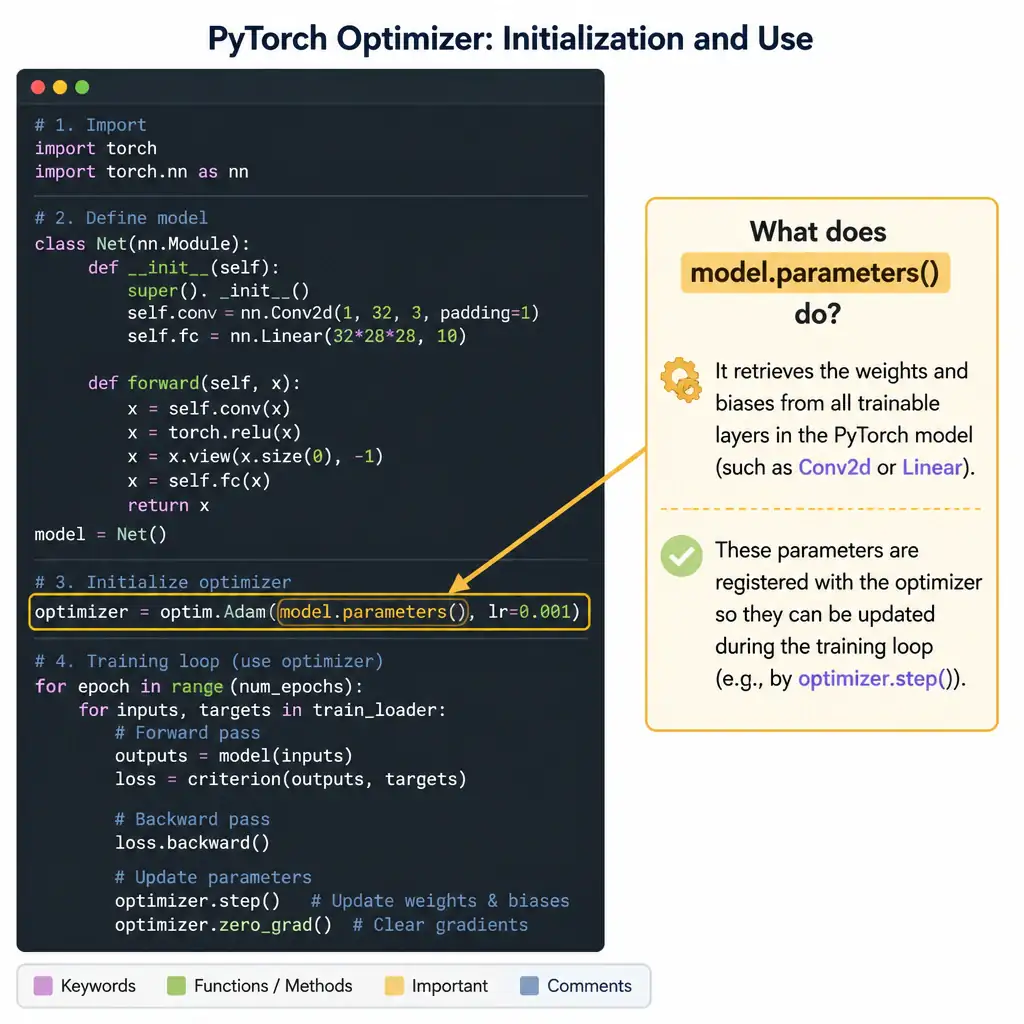Image resolution: width=1024 pixels, height=1024 pixels.
Task: Click the blue Comments legend swatch
Action: click(529, 985)
